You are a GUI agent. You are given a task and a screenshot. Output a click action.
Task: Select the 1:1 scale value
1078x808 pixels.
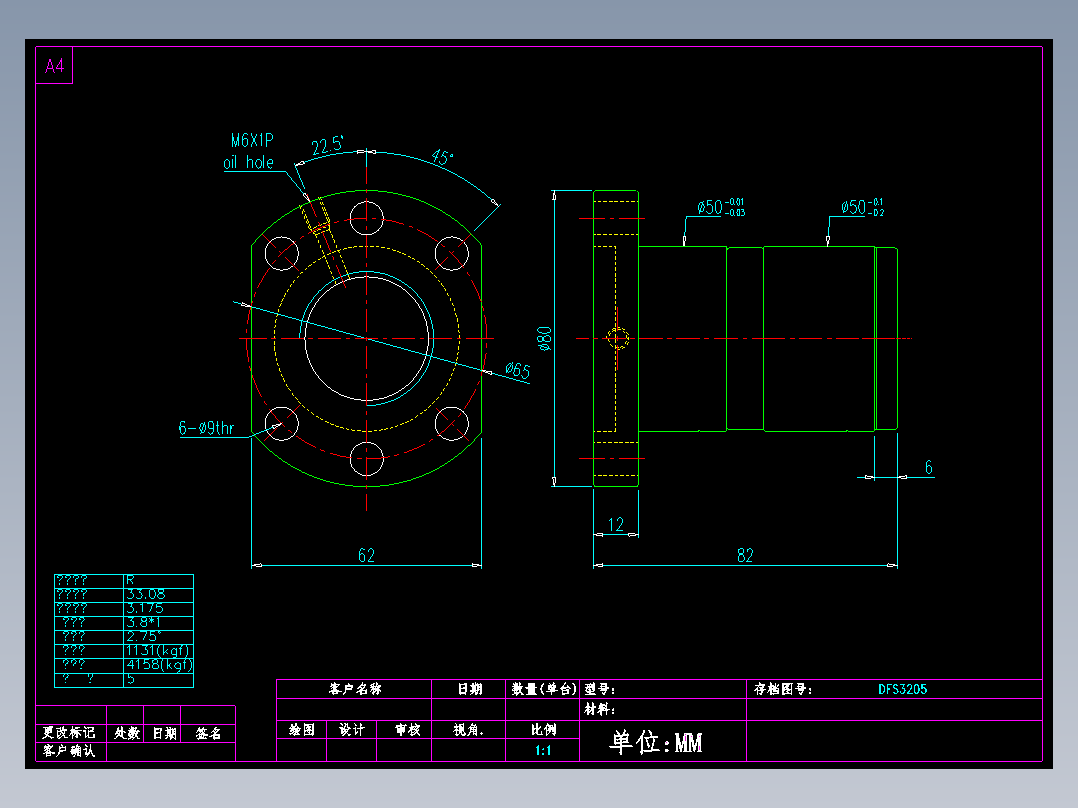543,750
